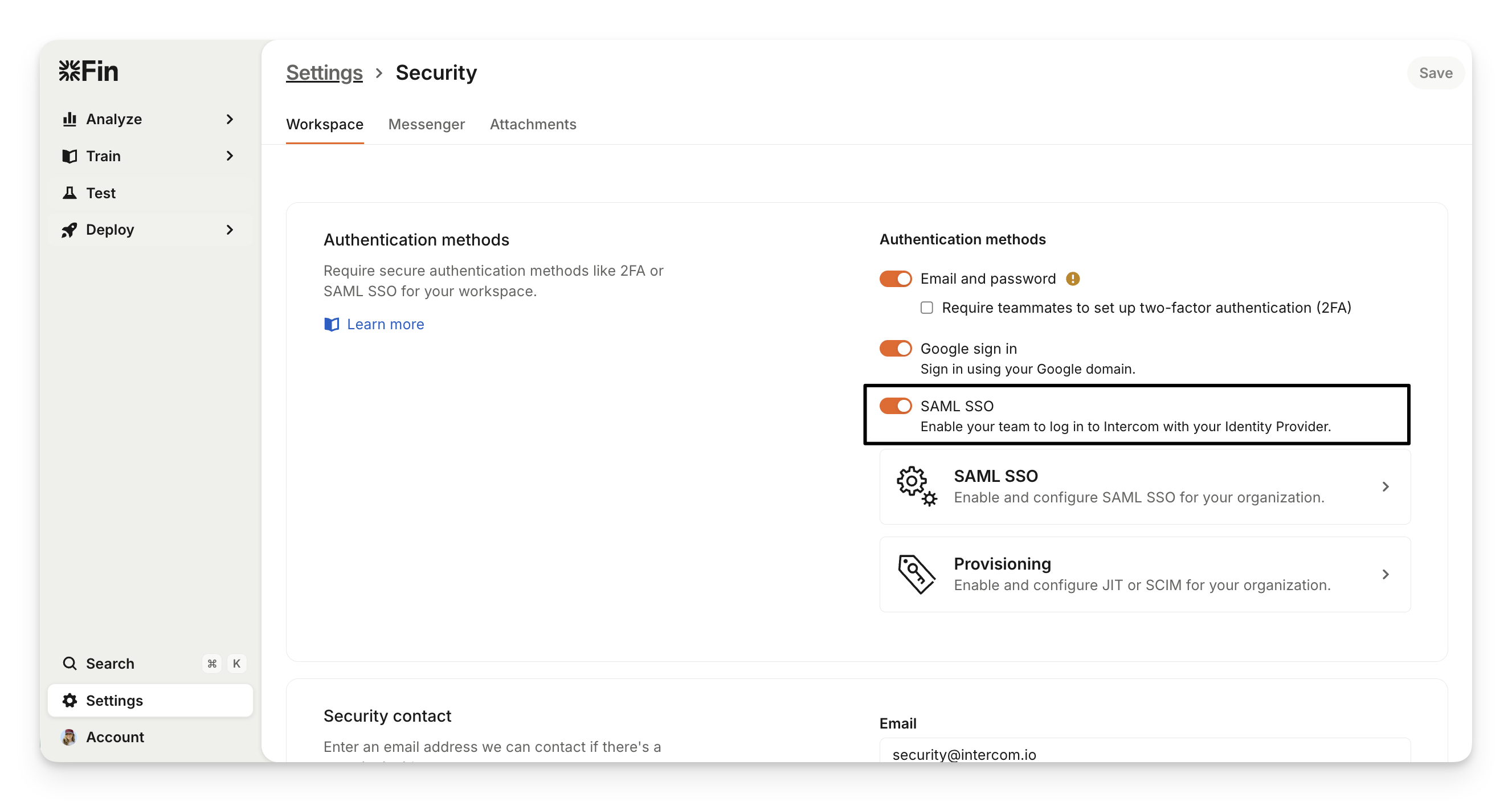
Task: Turn off the Google sign in toggle
Action: point(895,349)
